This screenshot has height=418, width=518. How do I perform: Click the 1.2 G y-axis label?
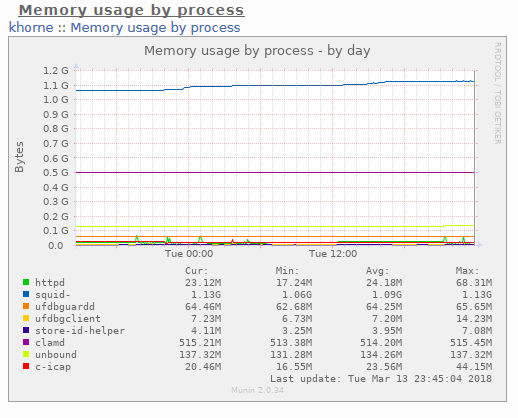tap(56, 71)
